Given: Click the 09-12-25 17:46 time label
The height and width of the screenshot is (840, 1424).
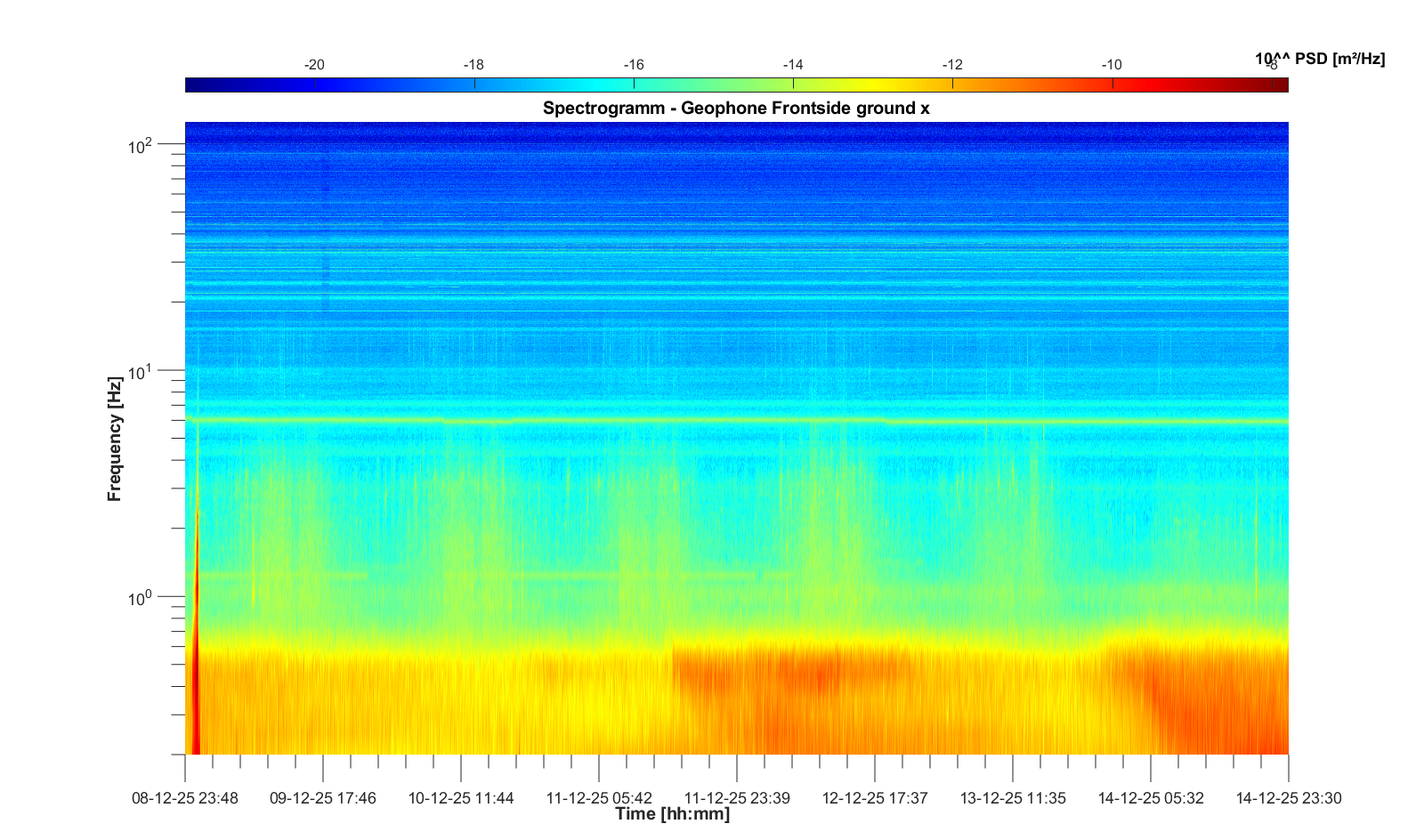Looking at the screenshot, I should (x=323, y=798).
